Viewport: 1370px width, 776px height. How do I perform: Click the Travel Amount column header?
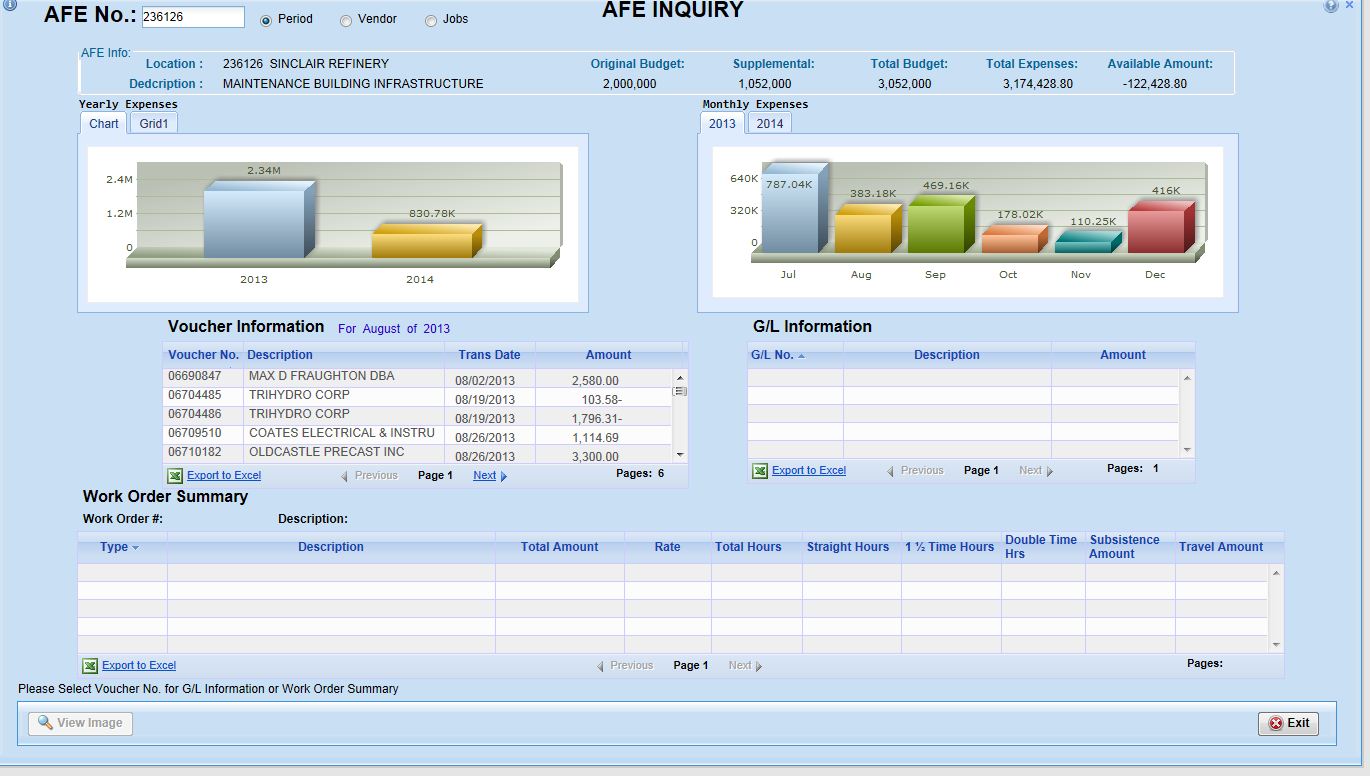point(1221,547)
